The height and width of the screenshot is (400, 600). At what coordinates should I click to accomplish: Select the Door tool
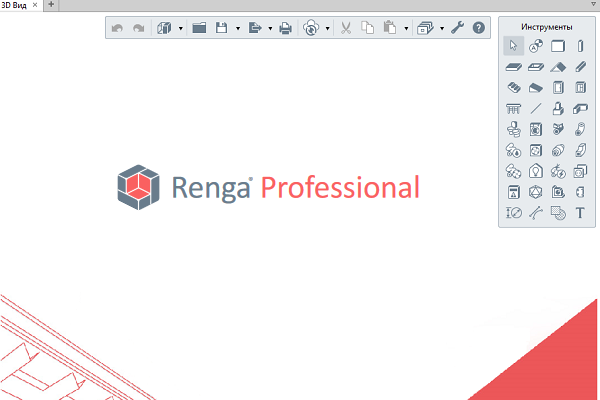[x=558, y=88]
